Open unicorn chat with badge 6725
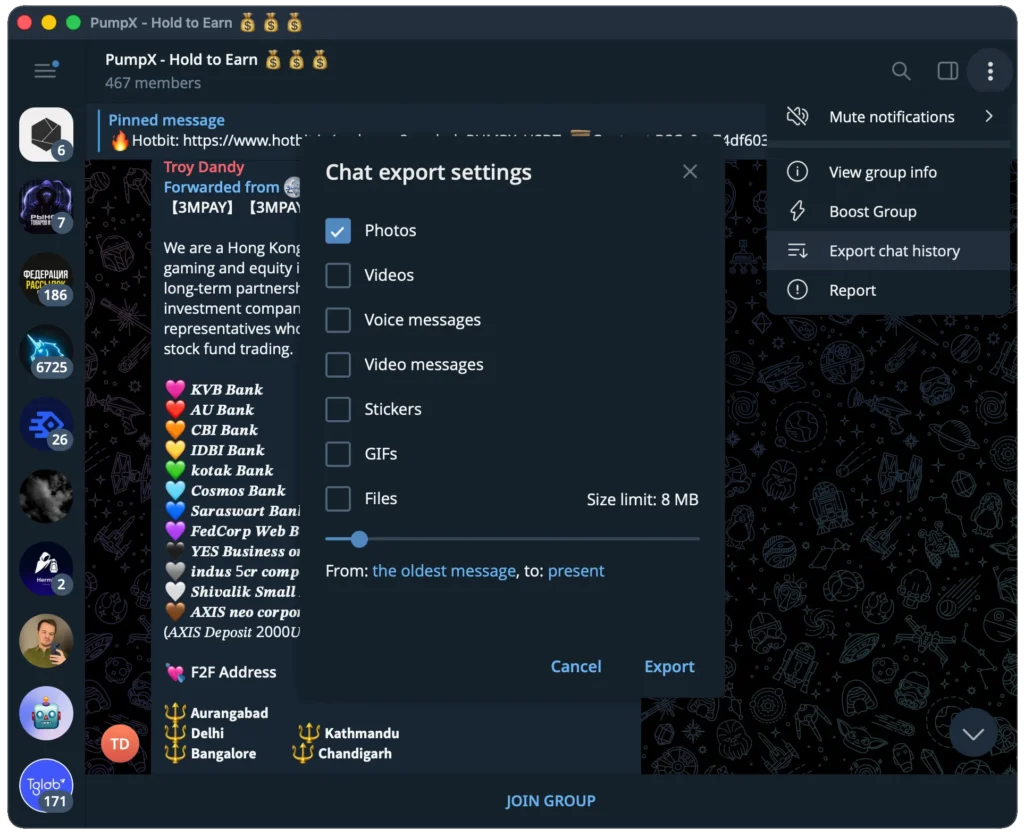 pyautogui.click(x=46, y=352)
